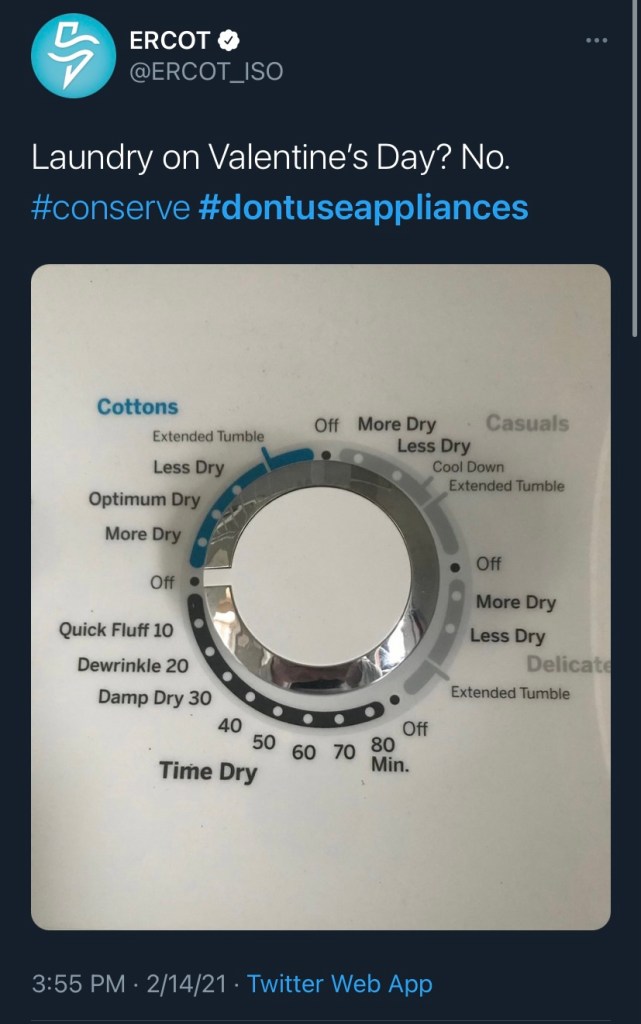This screenshot has width=641, height=1024.
Task: Click the scrollbar on the right edge
Action: (x=636, y=170)
